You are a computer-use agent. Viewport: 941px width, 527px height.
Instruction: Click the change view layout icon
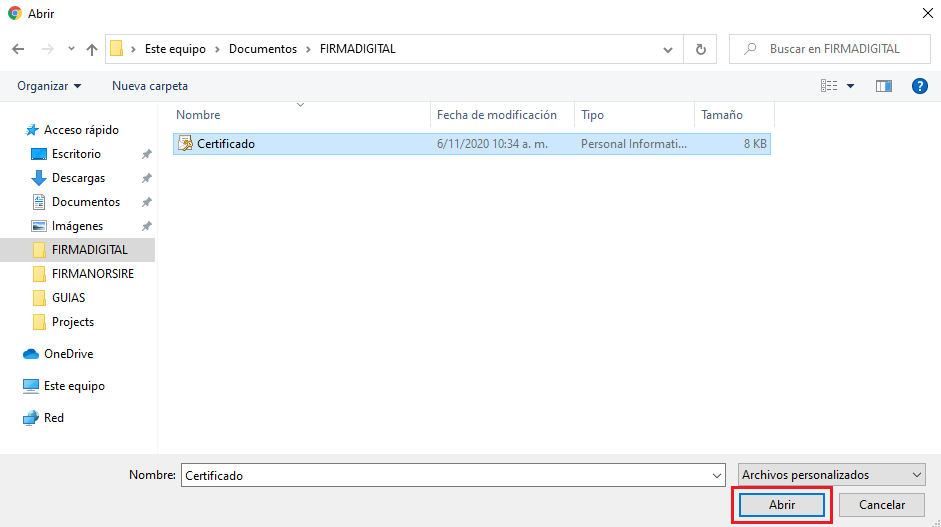829,86
